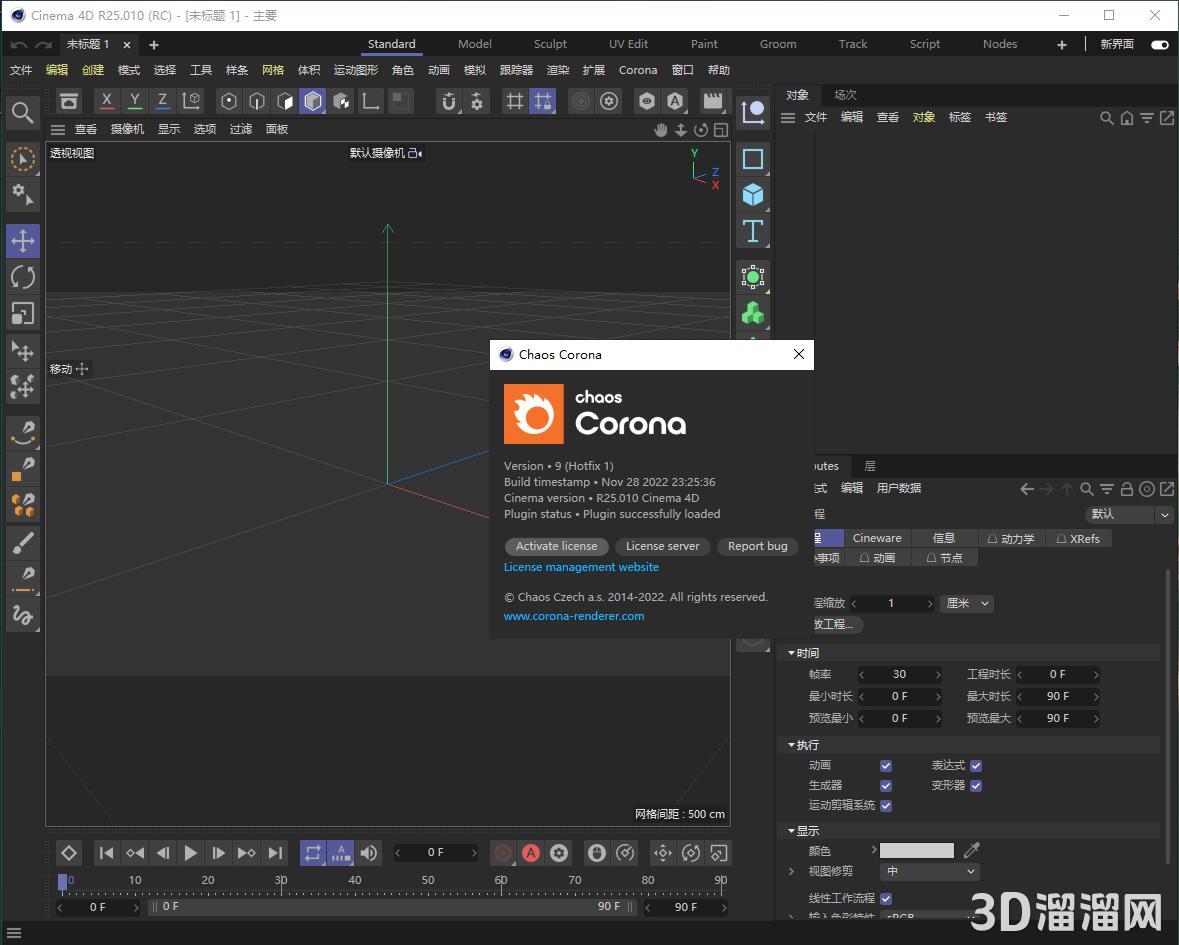
Task: Open the www.corona-renderer.com link
Action: click(573, 616)
